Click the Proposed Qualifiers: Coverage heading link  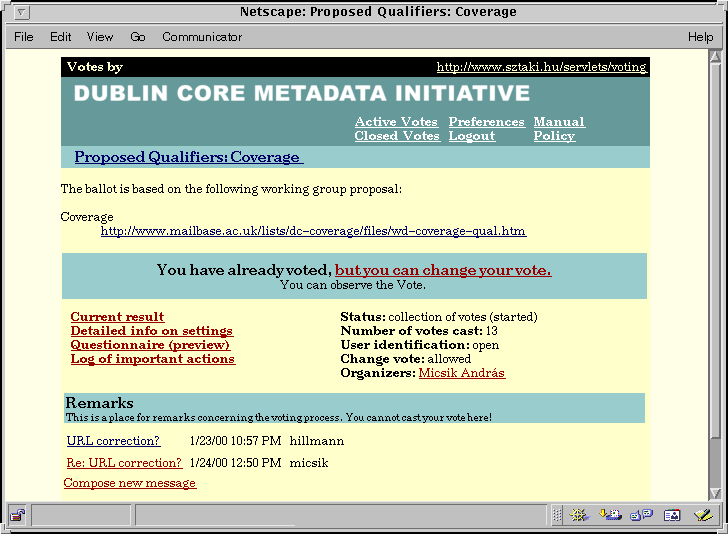coord(189,157)
